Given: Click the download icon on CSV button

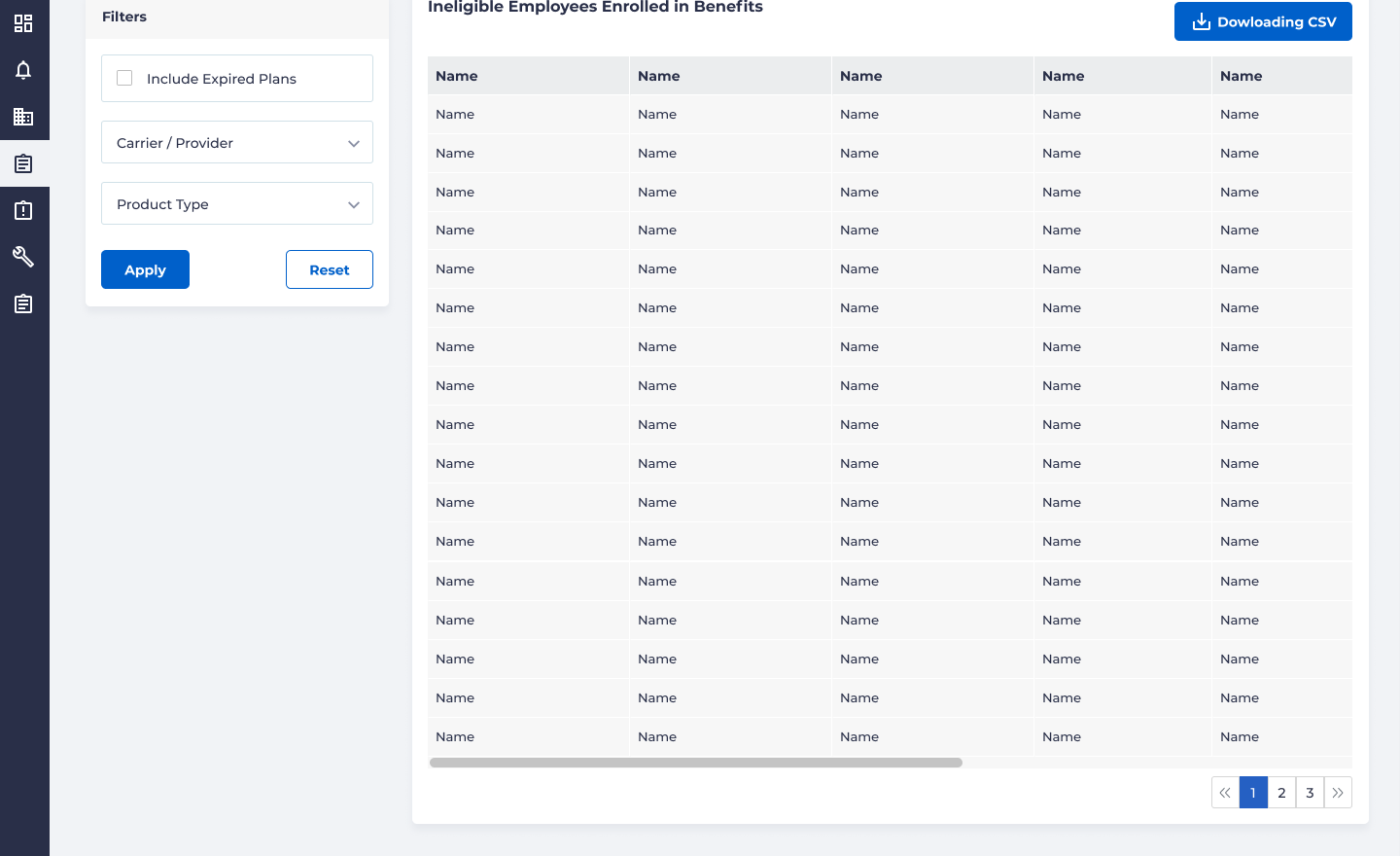Looking at the screenshot, I should click(1201, 21).
